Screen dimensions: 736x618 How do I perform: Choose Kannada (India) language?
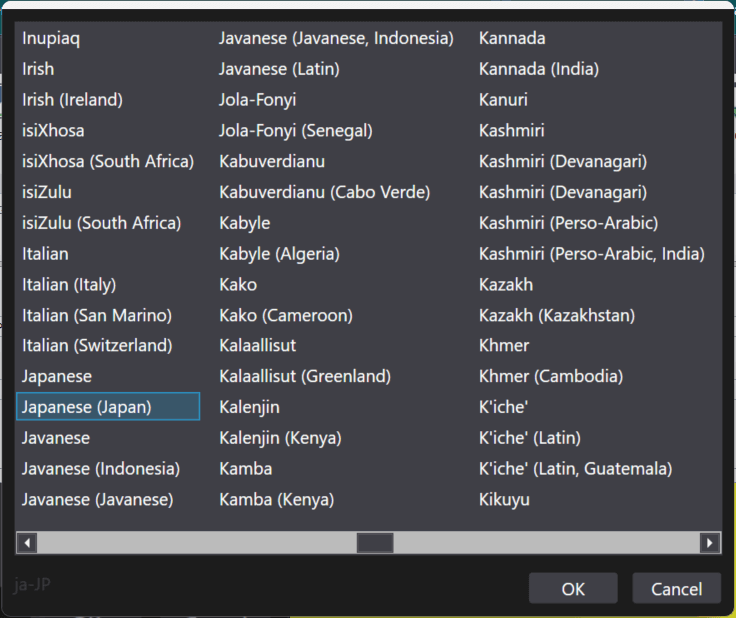click(539, 70)
